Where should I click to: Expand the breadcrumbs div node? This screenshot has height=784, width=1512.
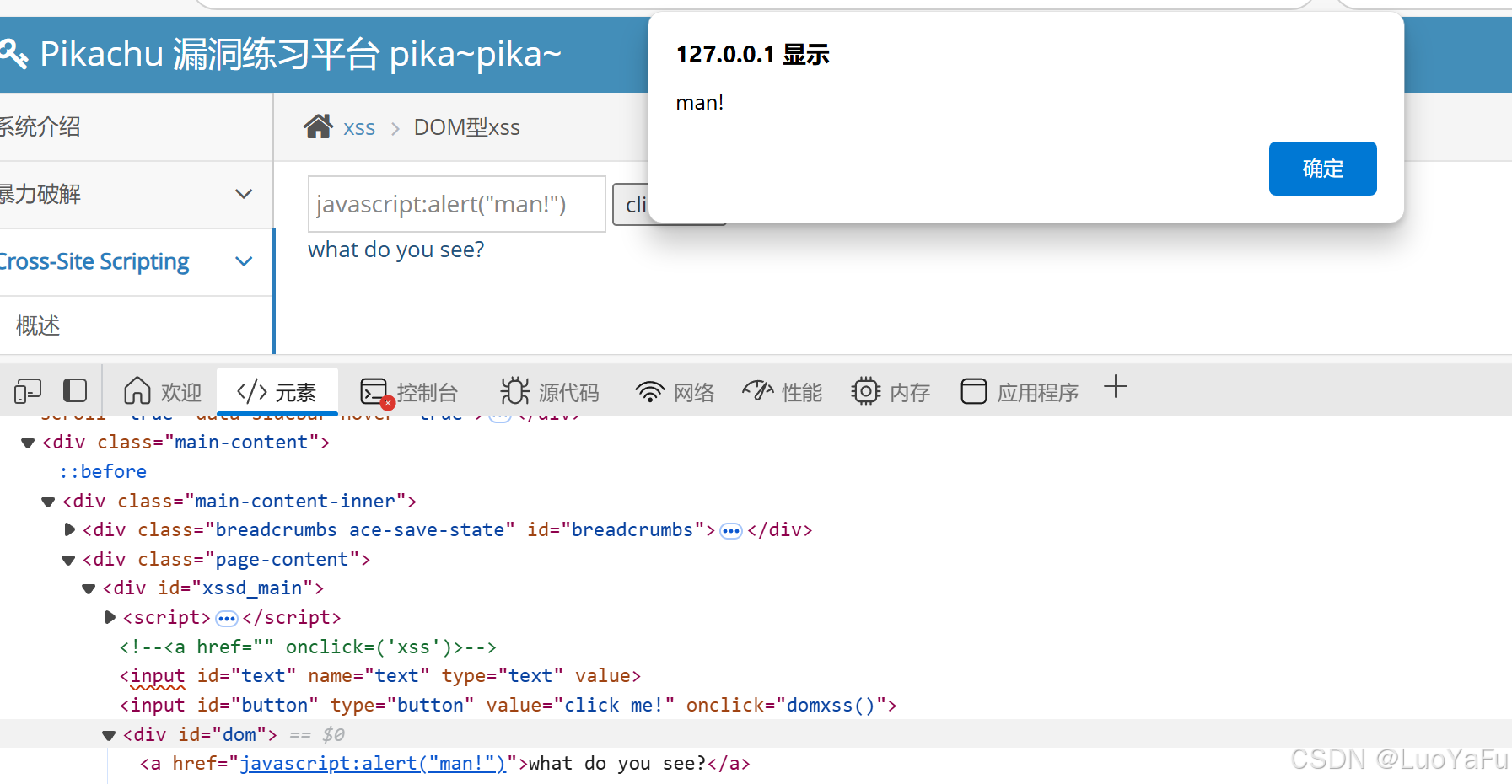pyautogui.click(x=70, y=529)
